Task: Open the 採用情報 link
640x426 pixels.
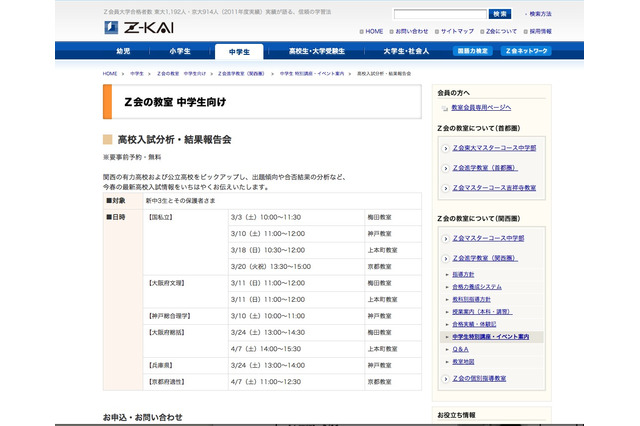Action: 540,31
